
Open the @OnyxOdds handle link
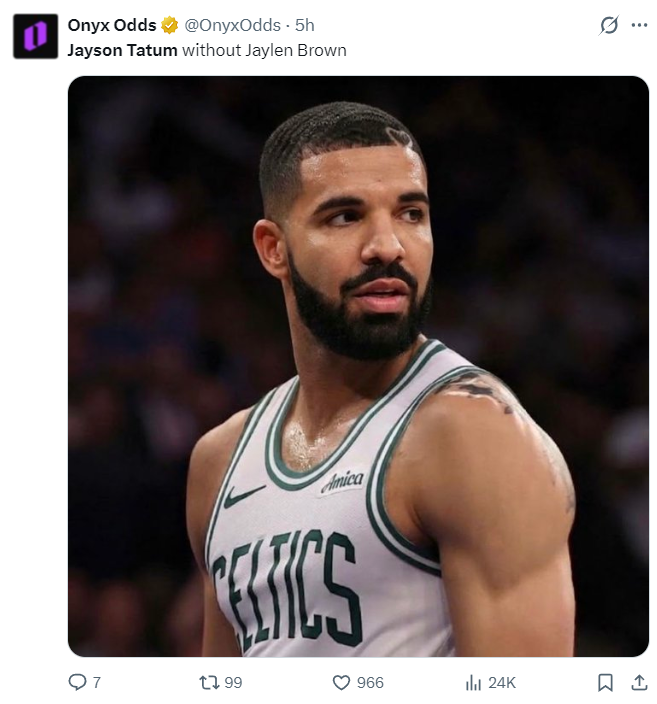pyautogui.click(x=232, y=25)
